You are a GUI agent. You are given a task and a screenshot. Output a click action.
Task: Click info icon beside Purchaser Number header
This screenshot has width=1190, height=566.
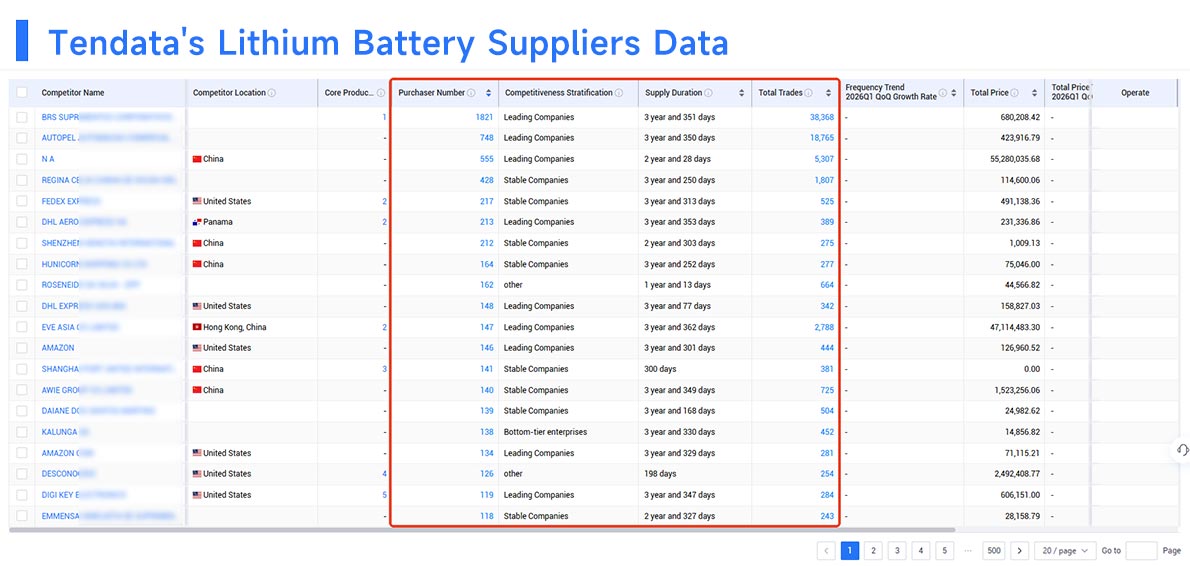pos(471,93)
